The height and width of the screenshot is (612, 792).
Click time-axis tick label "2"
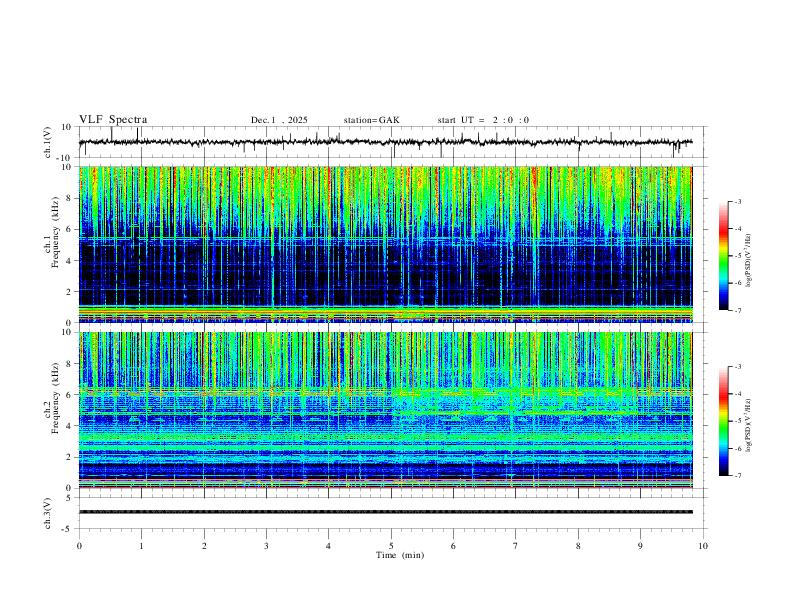pos(204,546)
